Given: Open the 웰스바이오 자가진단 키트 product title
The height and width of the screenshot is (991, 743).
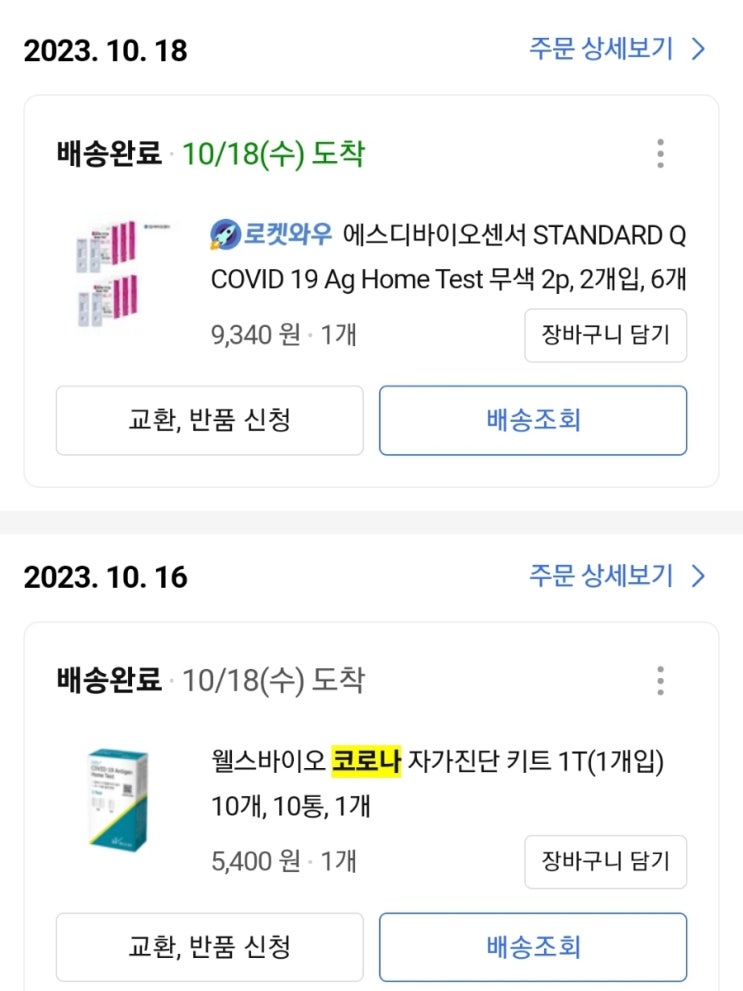Looking at the screenshot, I should click(x=437, y=782).
